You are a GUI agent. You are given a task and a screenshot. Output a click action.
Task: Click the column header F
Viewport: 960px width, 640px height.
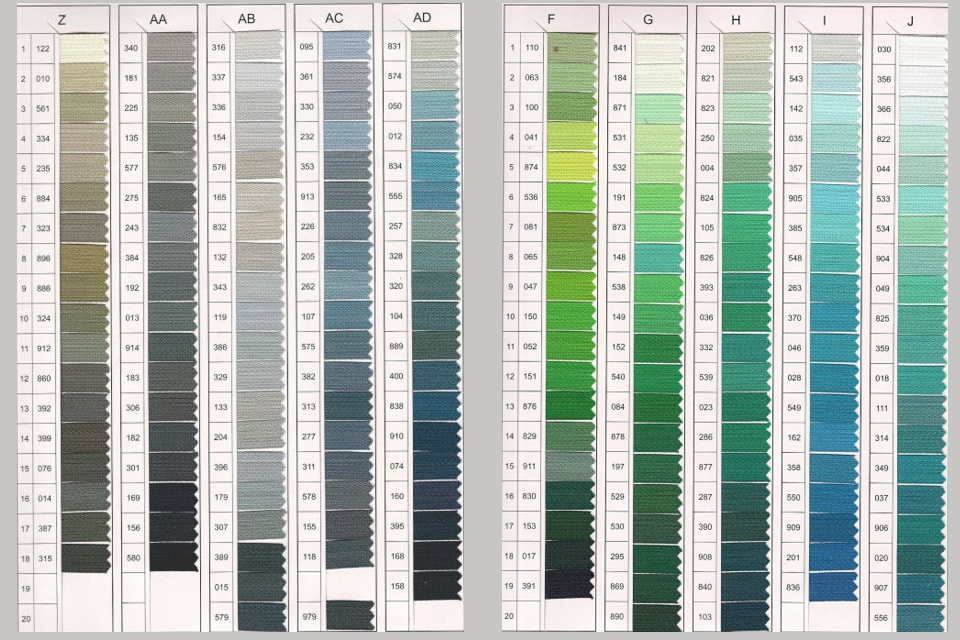click(x=550, y=20)
